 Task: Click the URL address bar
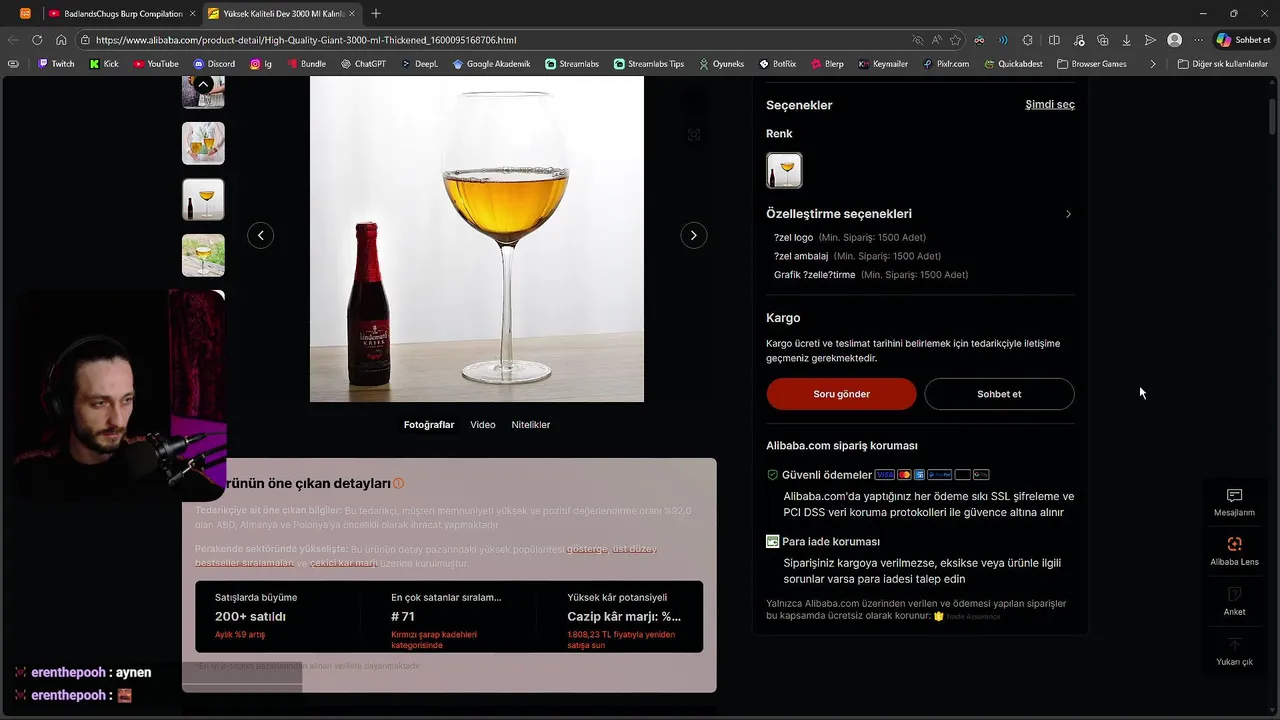tap(500, 40)
